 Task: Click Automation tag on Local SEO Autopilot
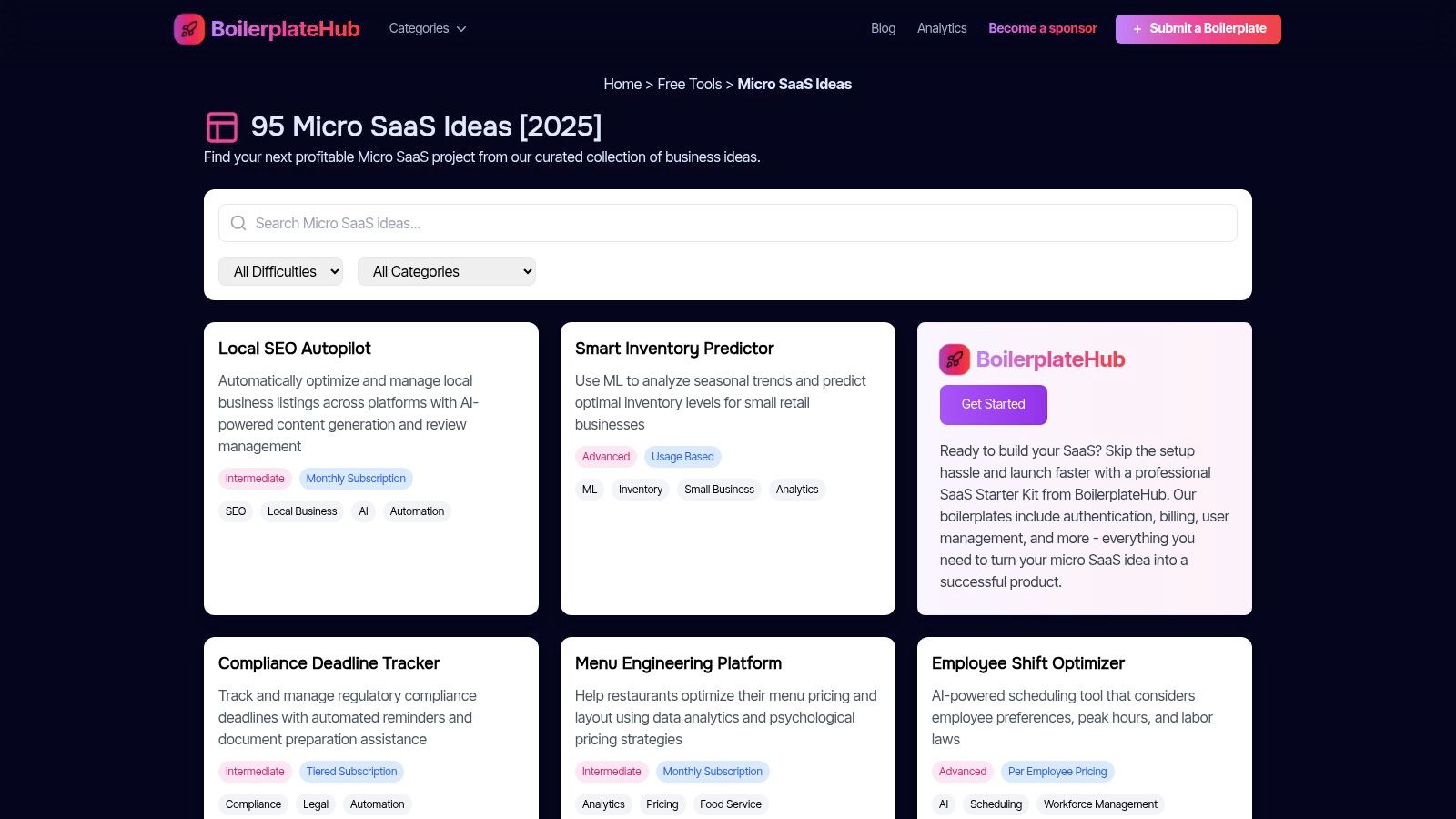point(417,511)
